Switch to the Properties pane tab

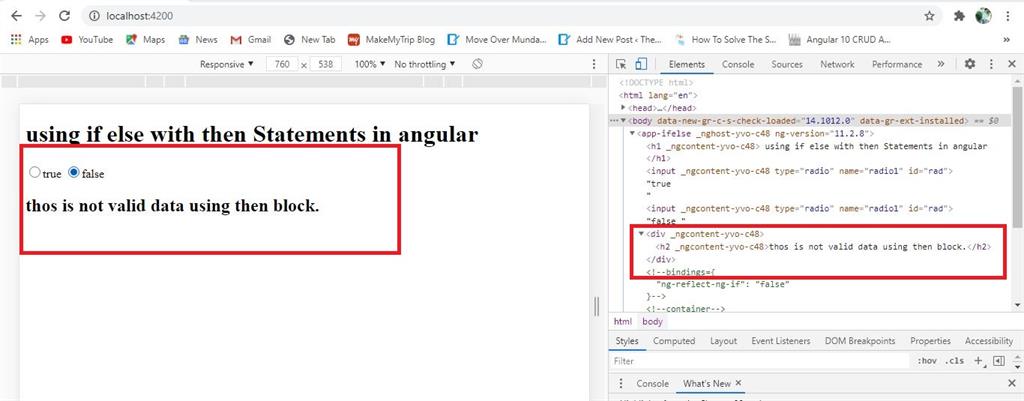(x=931, y=341)
